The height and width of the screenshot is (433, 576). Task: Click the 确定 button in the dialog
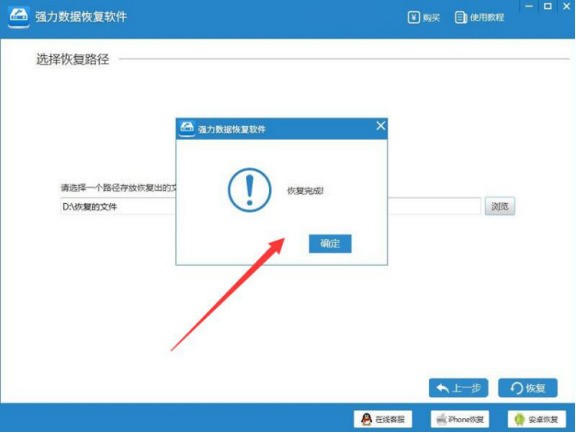330,243
